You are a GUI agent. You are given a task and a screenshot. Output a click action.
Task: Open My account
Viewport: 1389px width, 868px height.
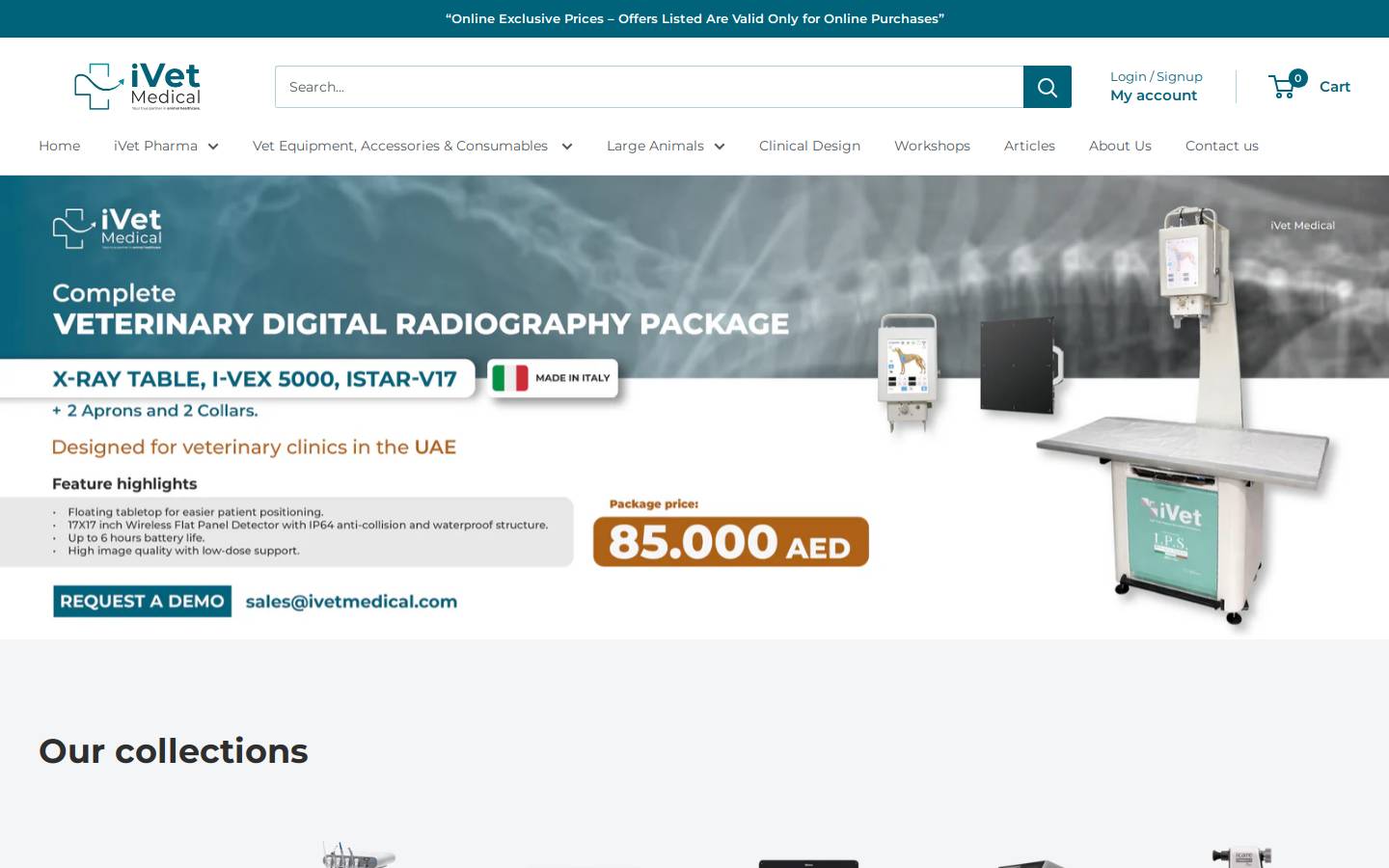pos(1154,95)
